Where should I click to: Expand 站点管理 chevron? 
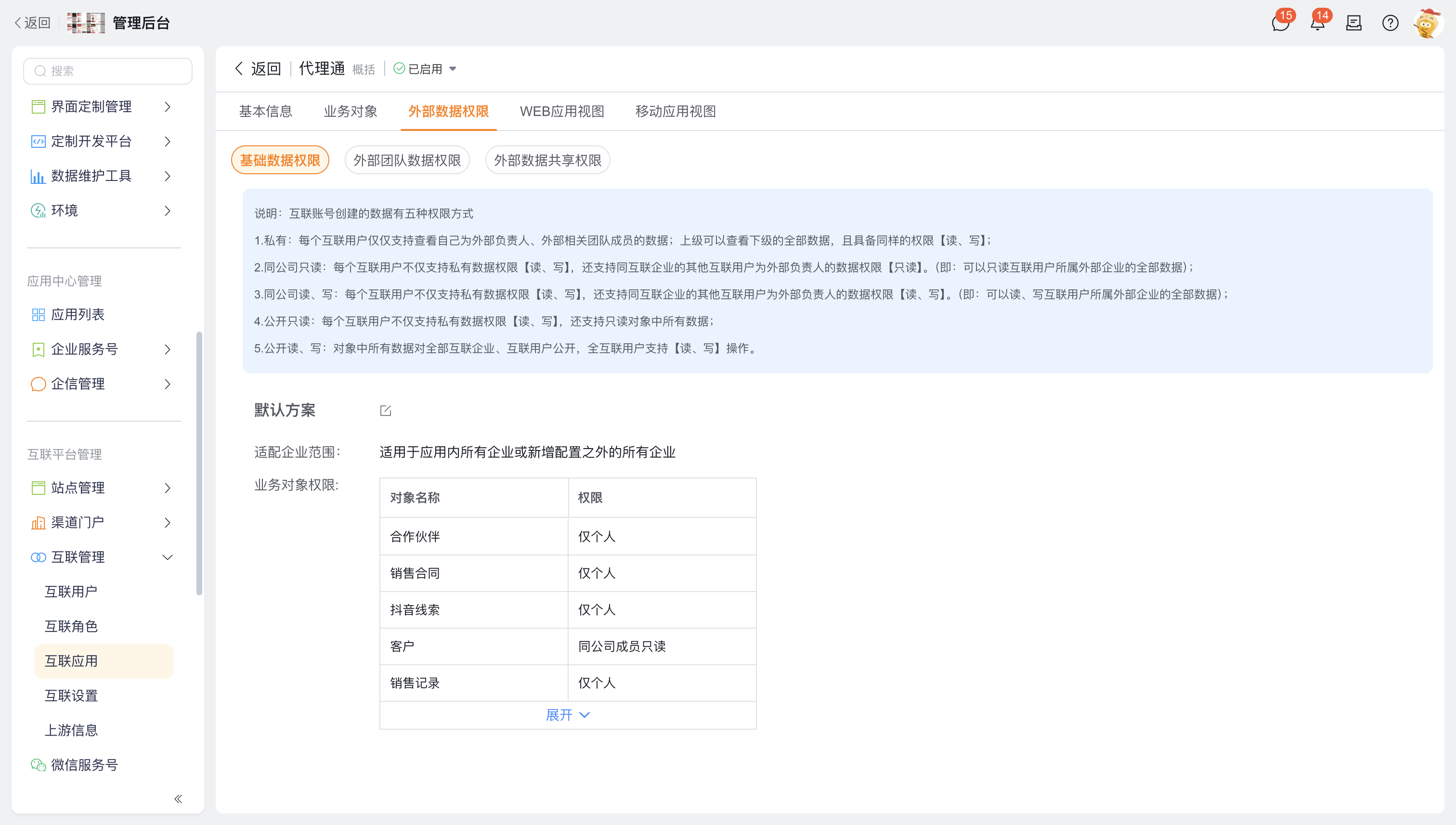click(167, 488)
